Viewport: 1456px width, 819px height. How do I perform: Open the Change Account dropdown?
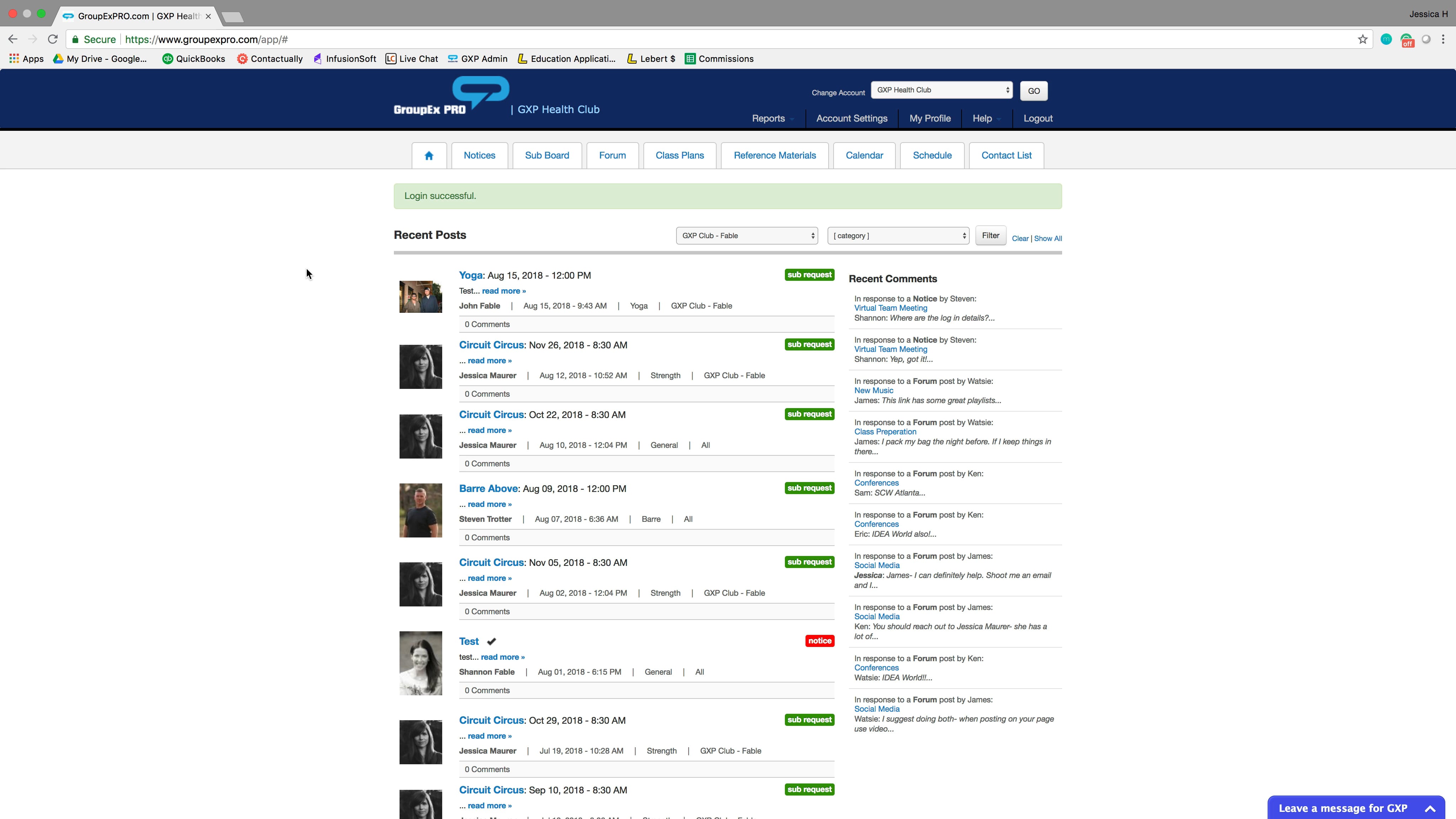942,90
